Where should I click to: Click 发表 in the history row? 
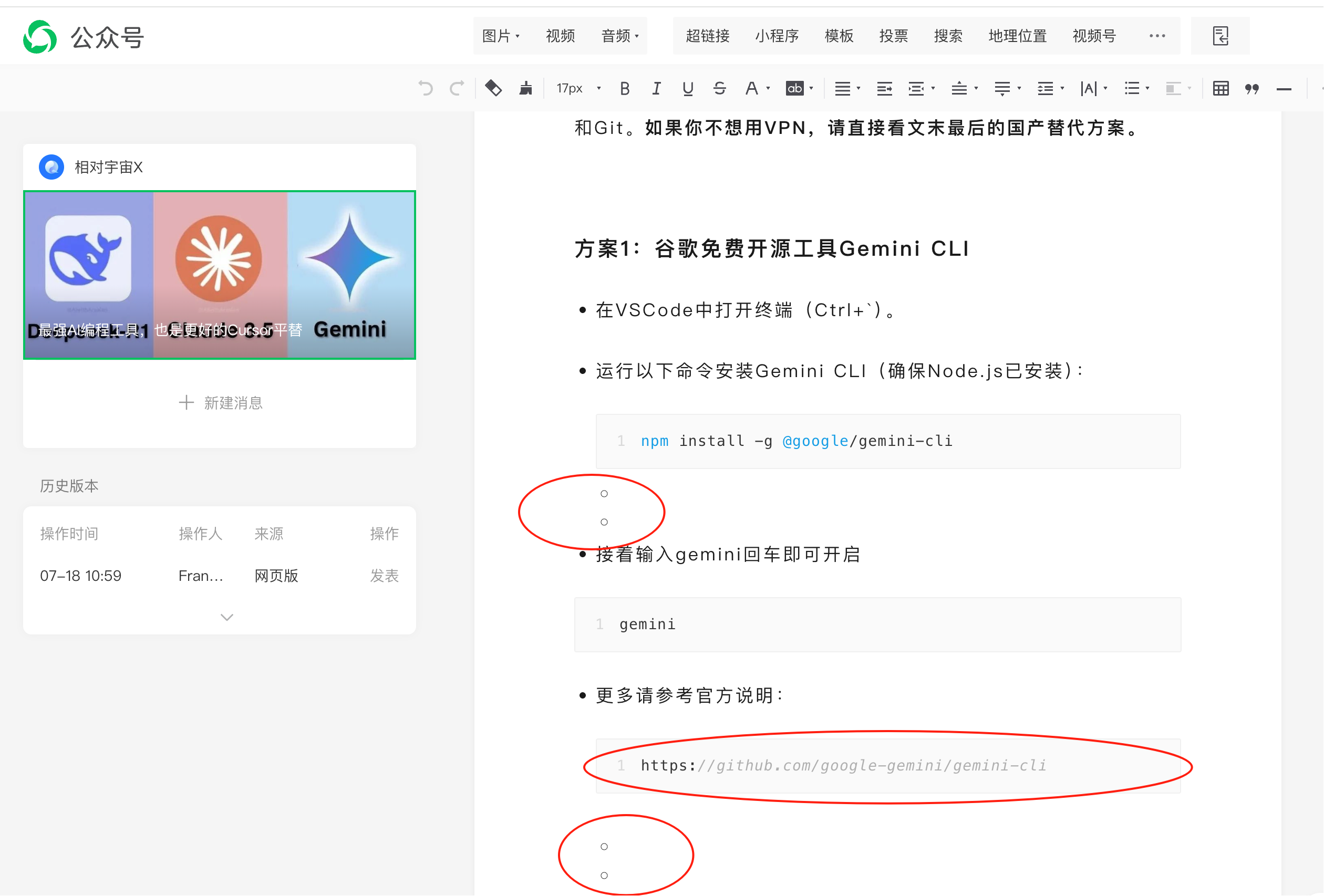[x=384, y=575]
